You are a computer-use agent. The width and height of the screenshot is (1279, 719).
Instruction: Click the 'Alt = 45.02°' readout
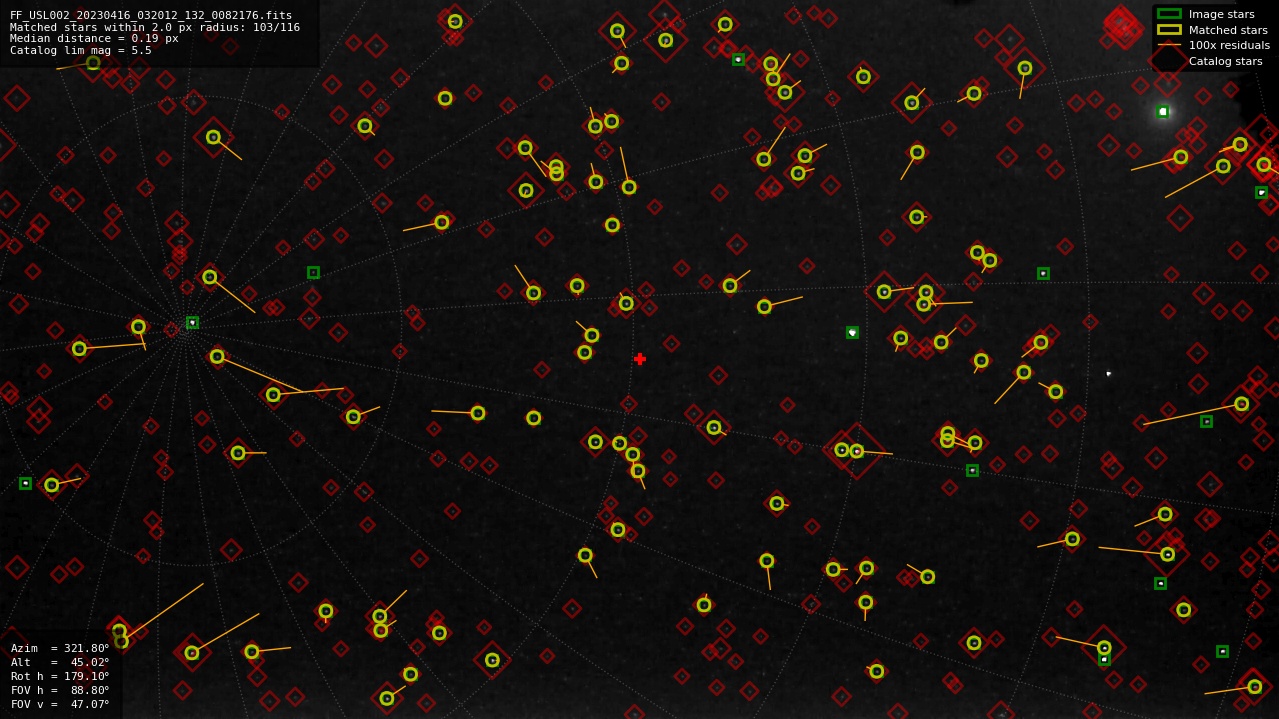coord(60,662)
